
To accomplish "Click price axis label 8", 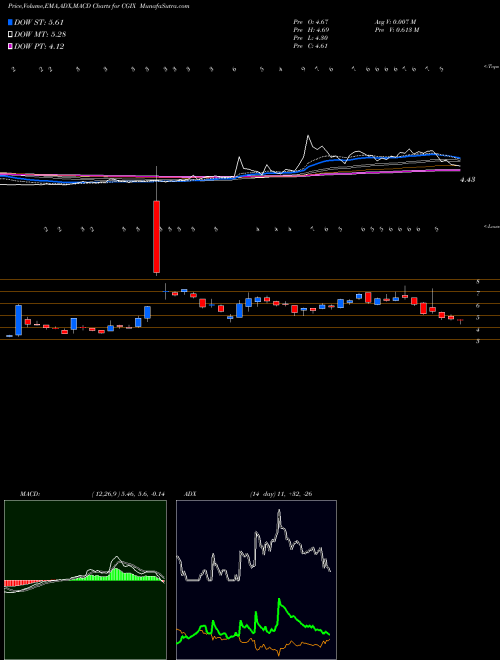I will coord(478,282).
